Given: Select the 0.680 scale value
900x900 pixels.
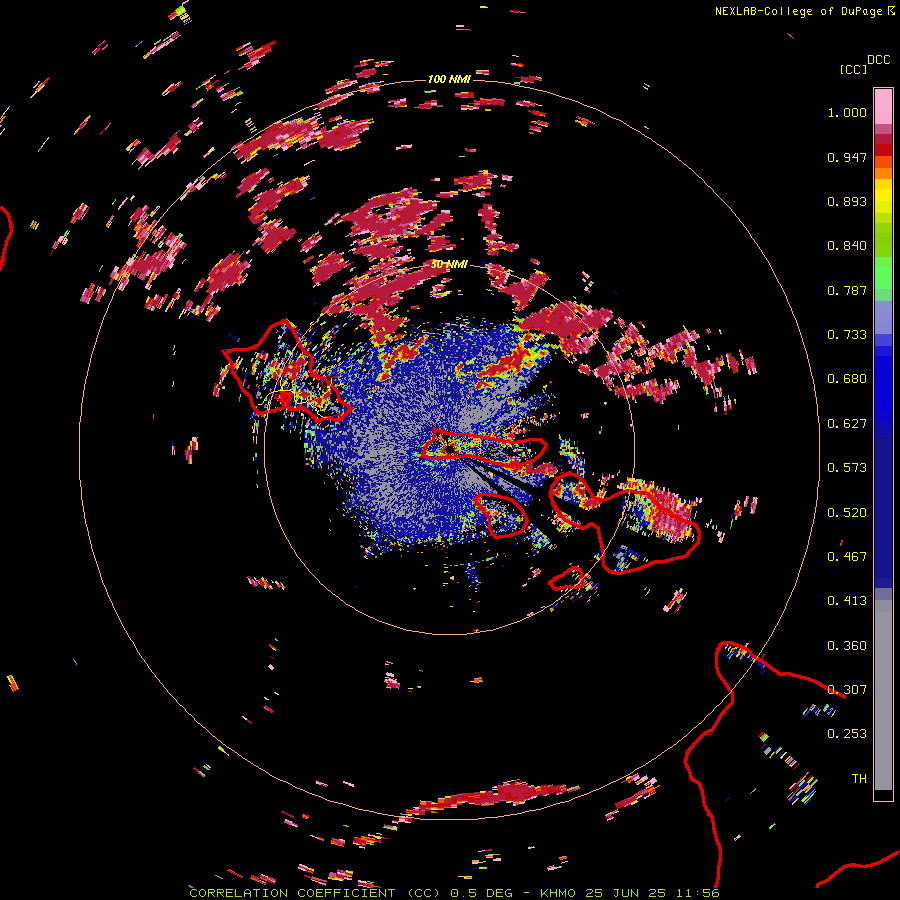Looking at the screenshot, I should pos(847,379).
